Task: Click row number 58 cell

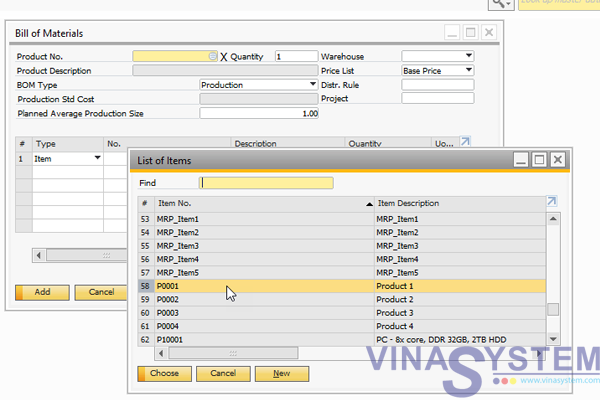Action: click(146, 286)
